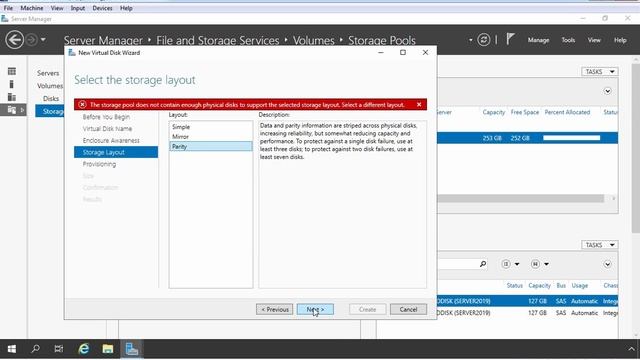Sort pools by Capacity column

click(x=493, y=112)
